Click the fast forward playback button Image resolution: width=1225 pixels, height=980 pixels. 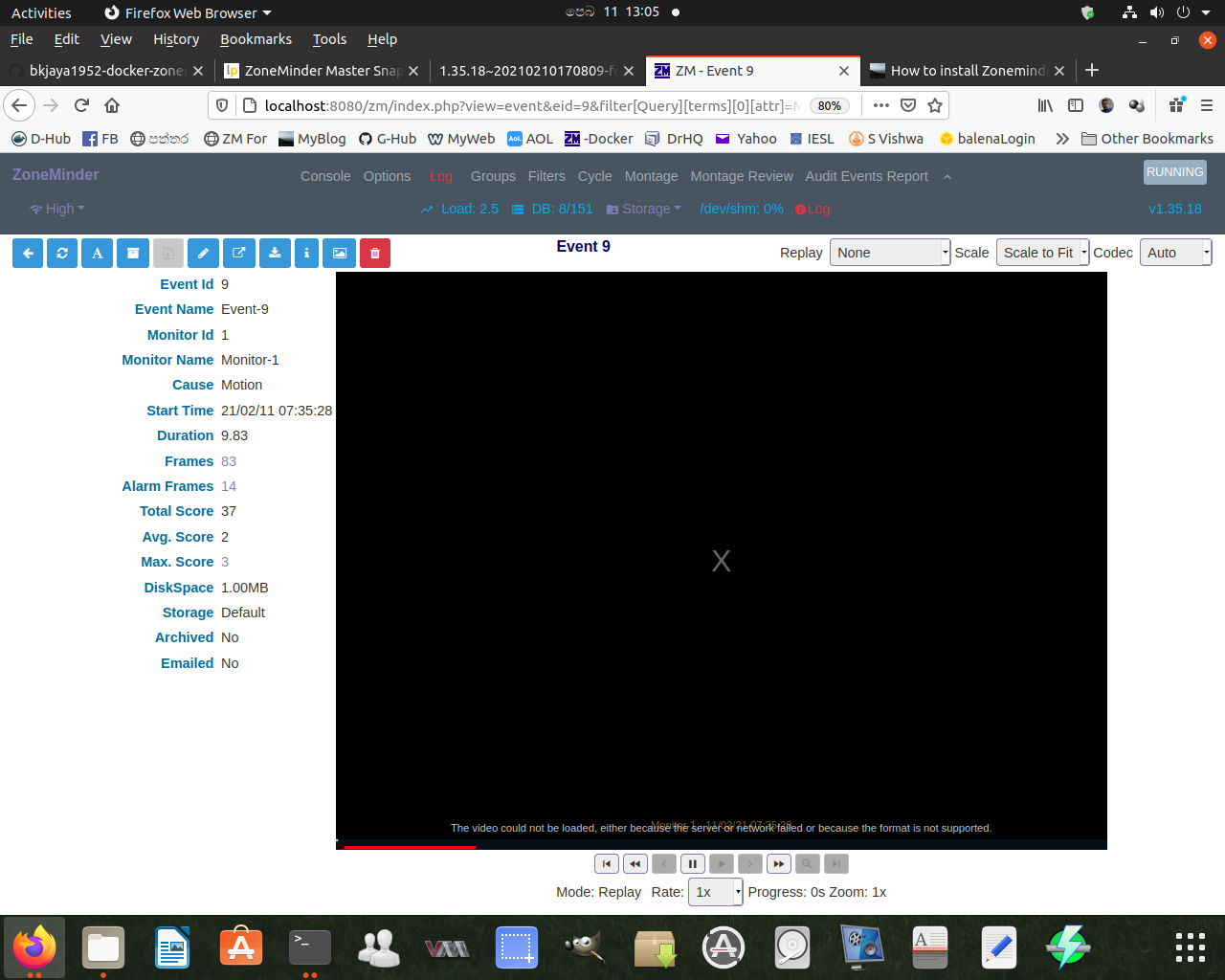pyautogui.click(x=779, y=863)
